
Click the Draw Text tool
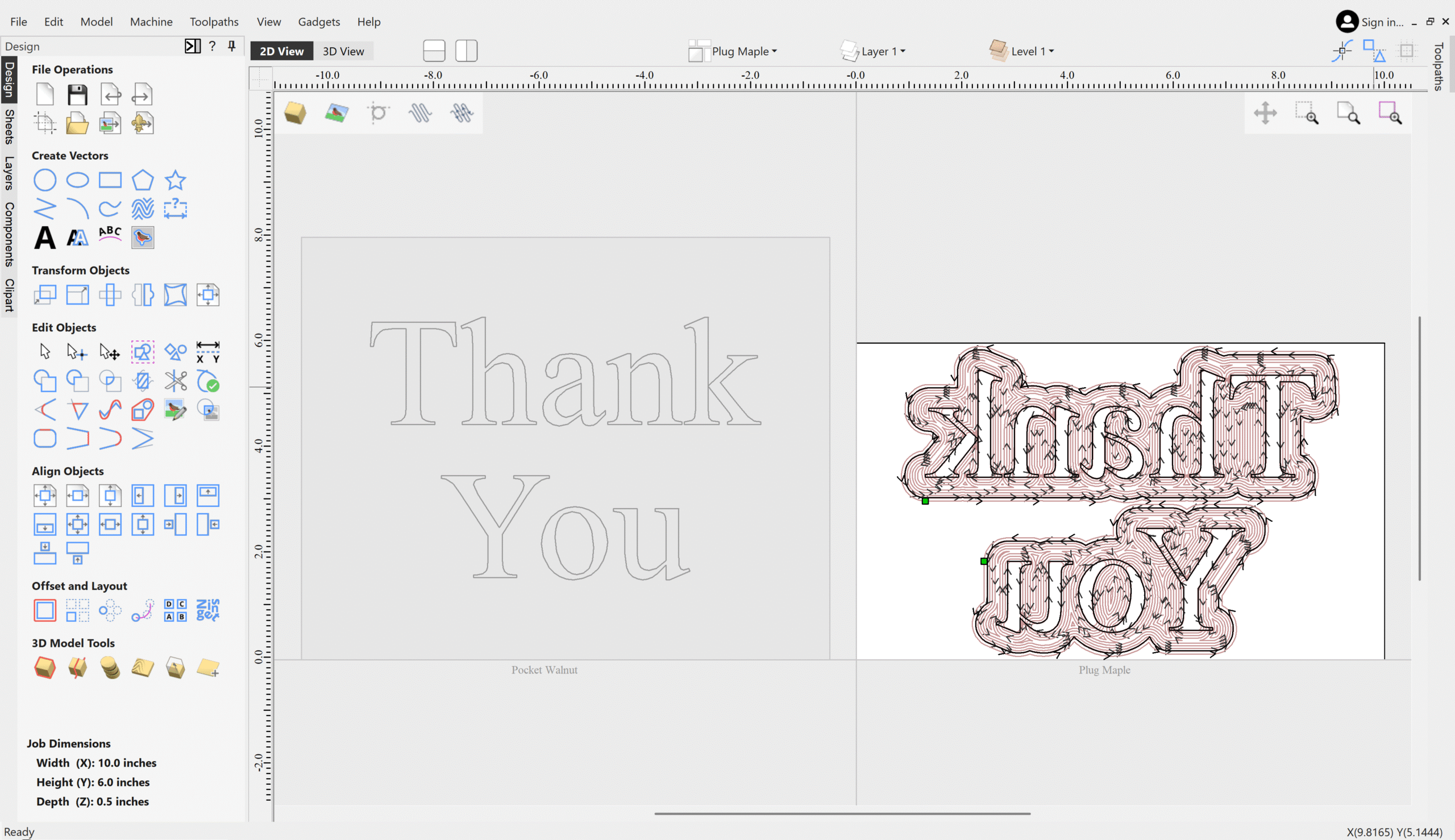(44, 237)
